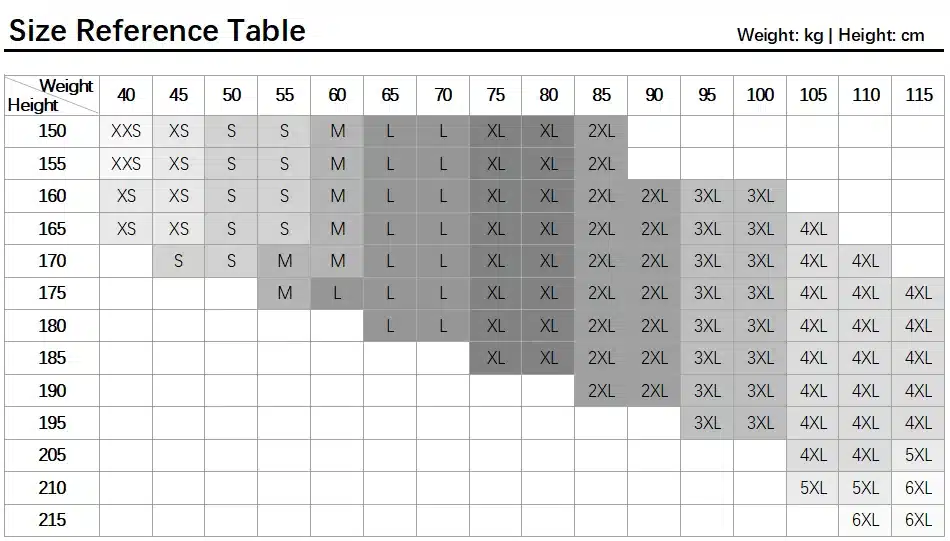Select the 6XL cell under weight 110, height 215
950x541 pixels.
pos(865,520)
